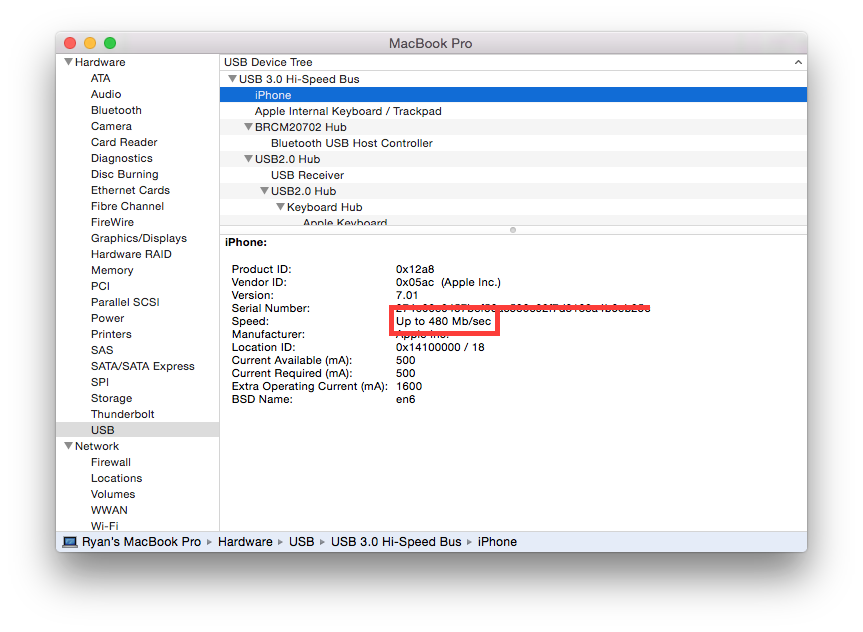Select Bluetooth USB Host Controller row
Viewport: 863px width, 632px height.
(x=513, y=143)
